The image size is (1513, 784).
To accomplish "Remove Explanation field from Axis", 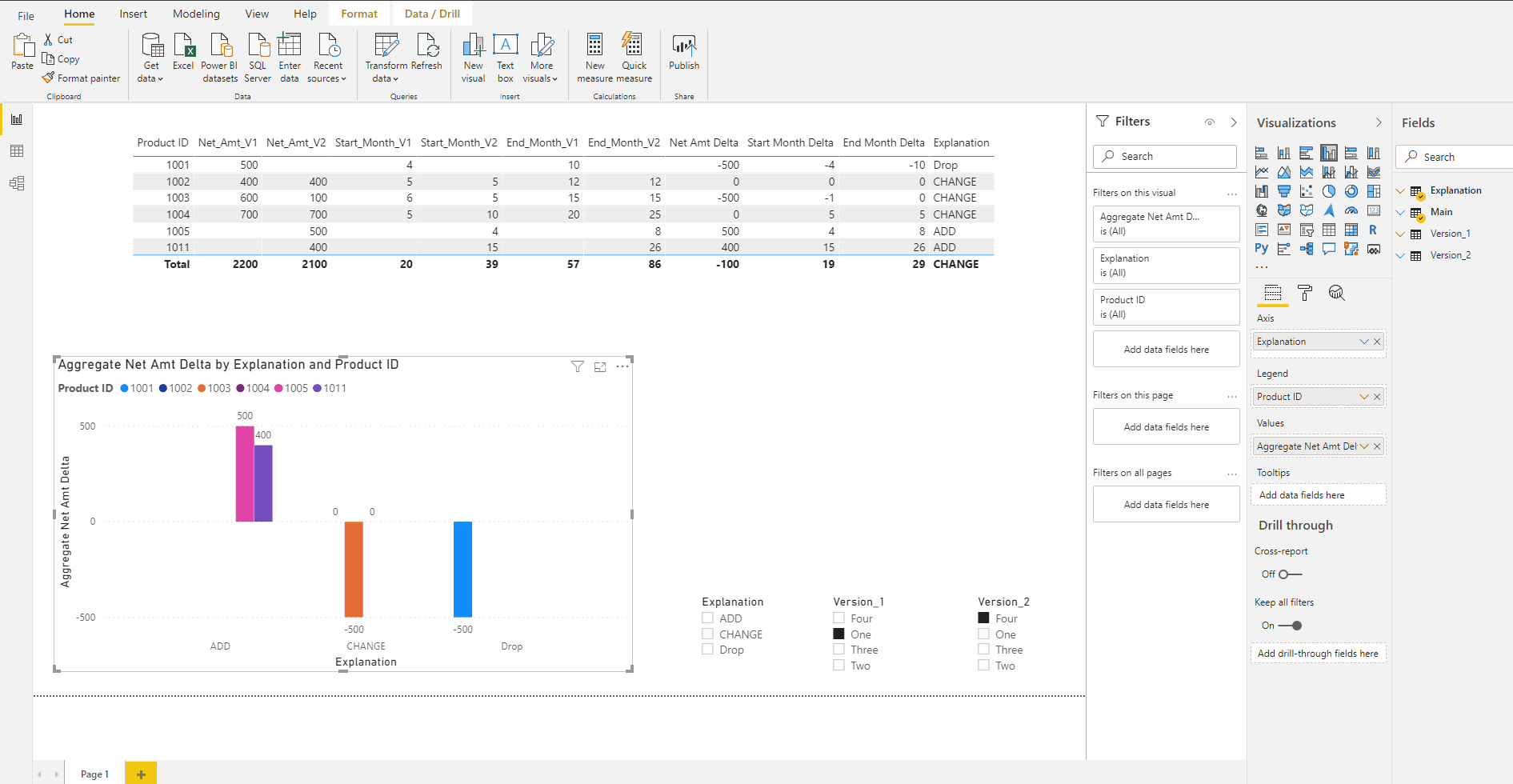I will pyautogui.click(x=1377, y=342).
